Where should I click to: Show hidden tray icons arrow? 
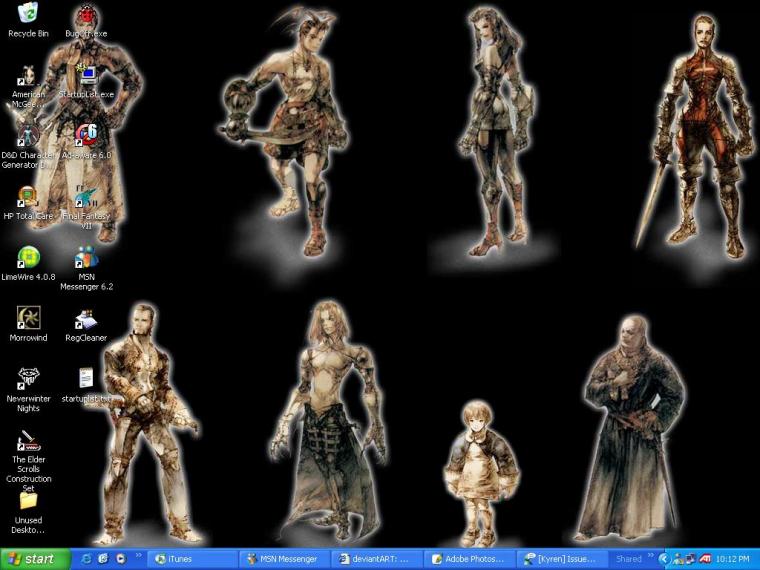664,559
